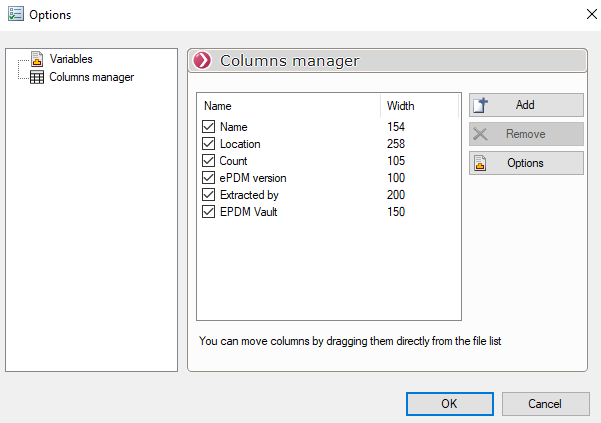This screenshot has width=601, height=423.
Task: Click the Options window title icon
Action: (x=14, y=15)
